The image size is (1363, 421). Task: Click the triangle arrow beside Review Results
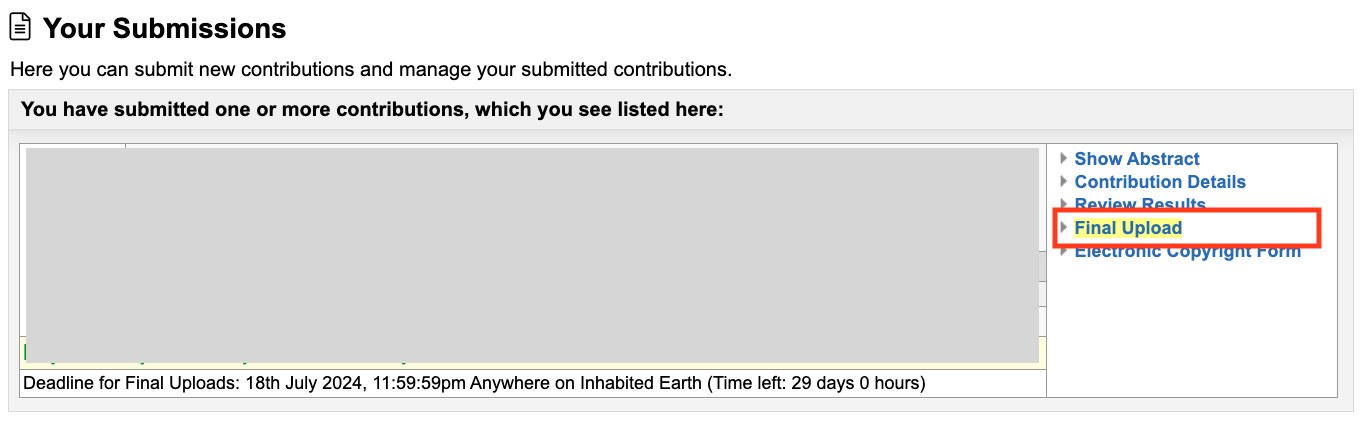[1064, 204]
